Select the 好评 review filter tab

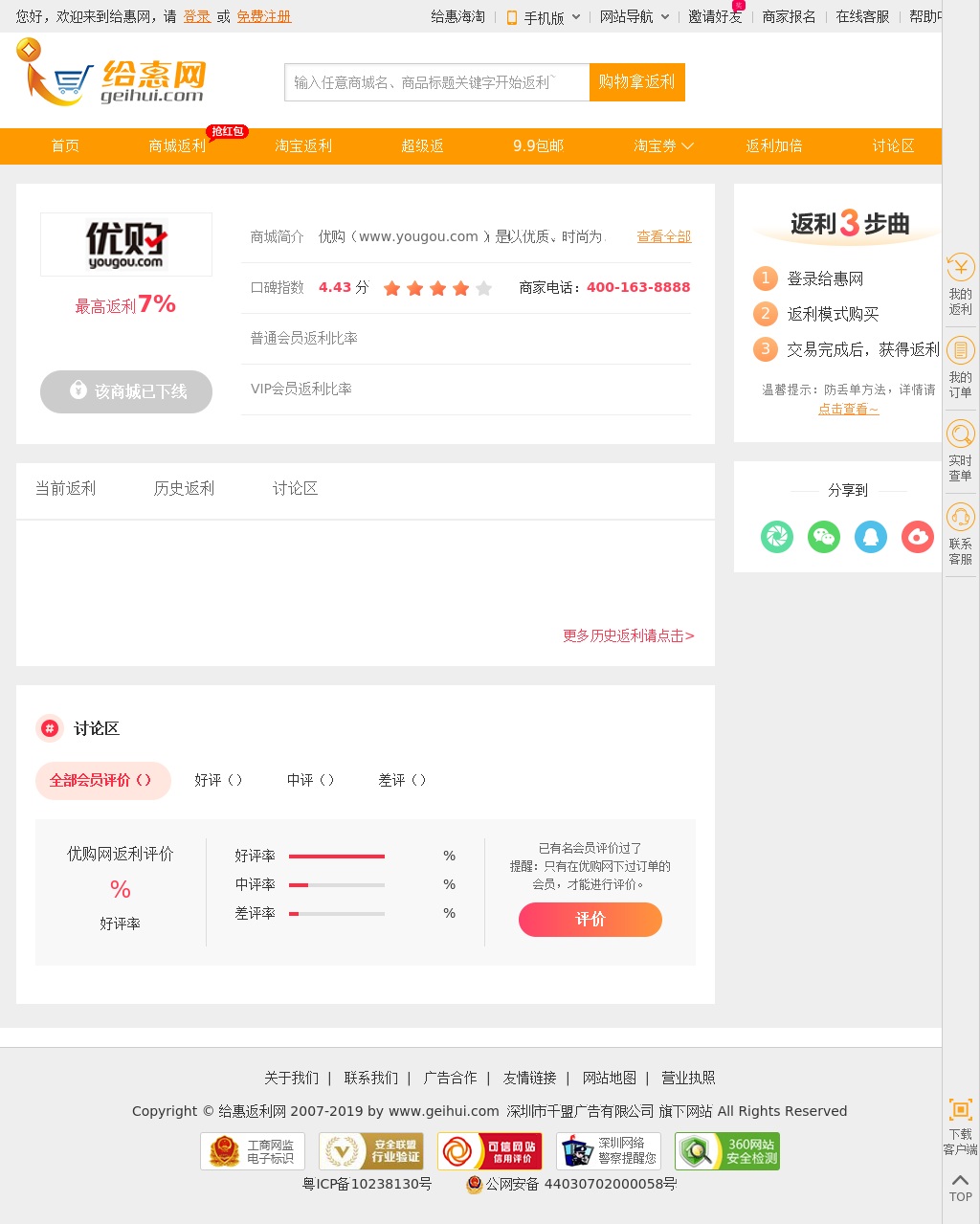pos(218,781)
